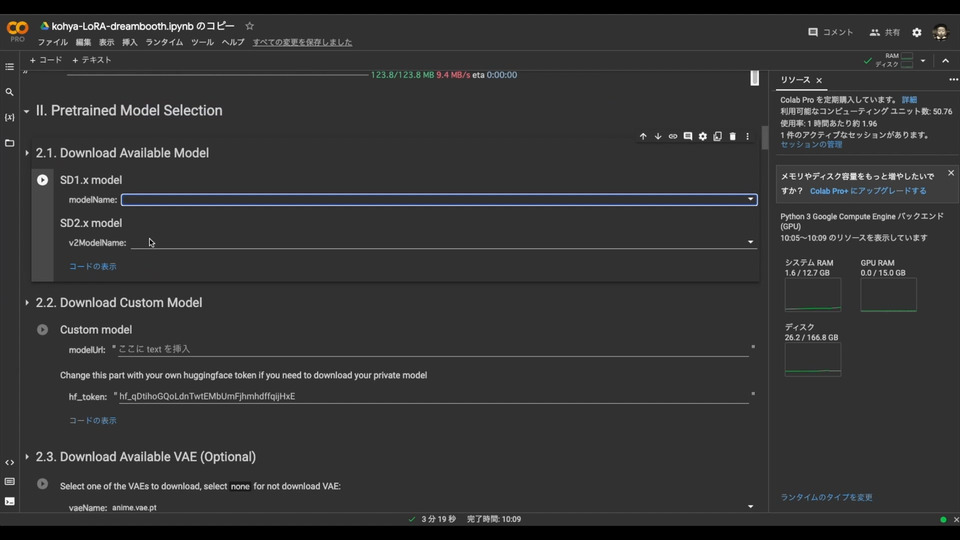Click the modelUrl text input field
The image size is (960, 540).
(x=433, y=350)
